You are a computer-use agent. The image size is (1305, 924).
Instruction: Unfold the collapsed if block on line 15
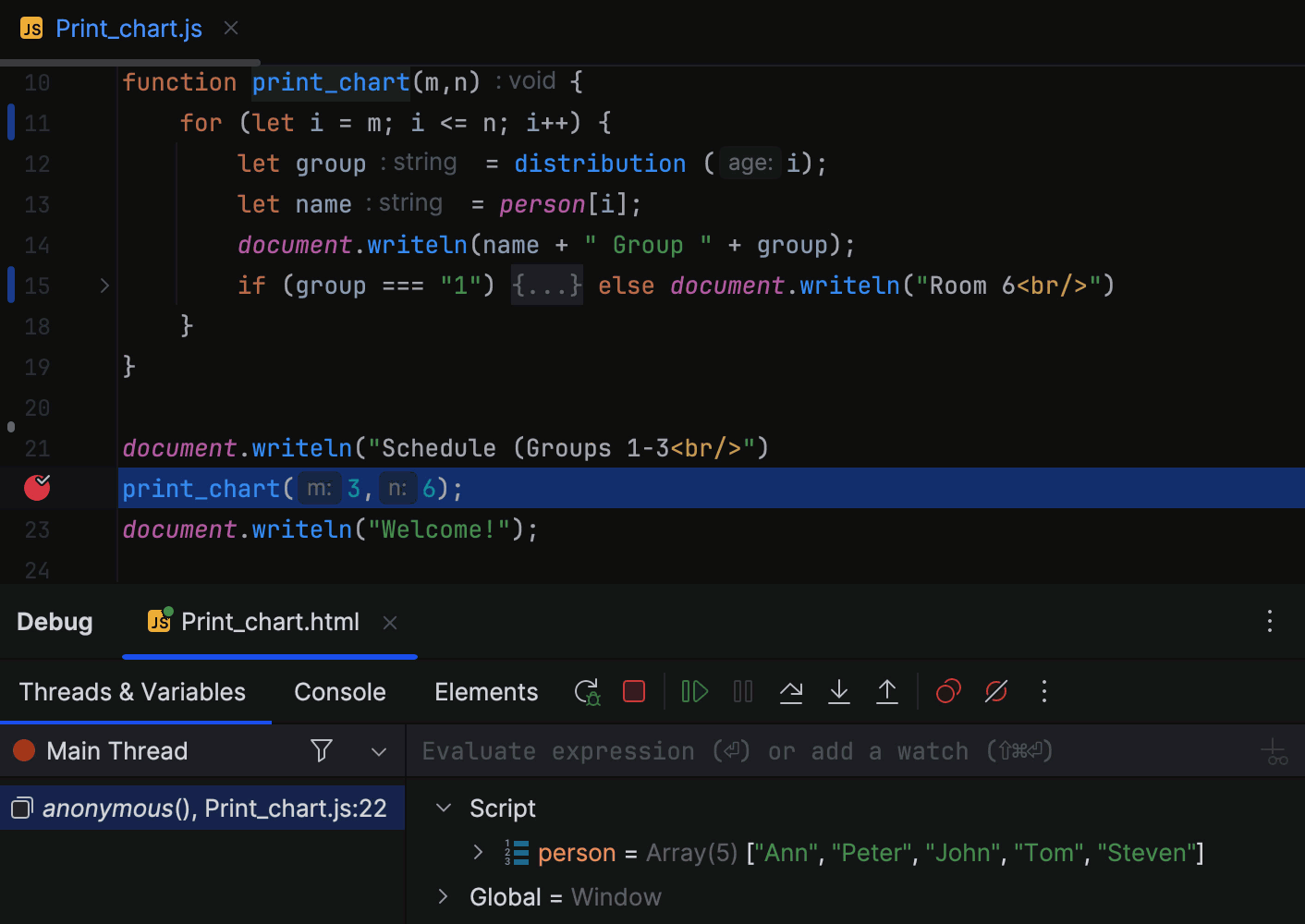(x=546, y=286)
